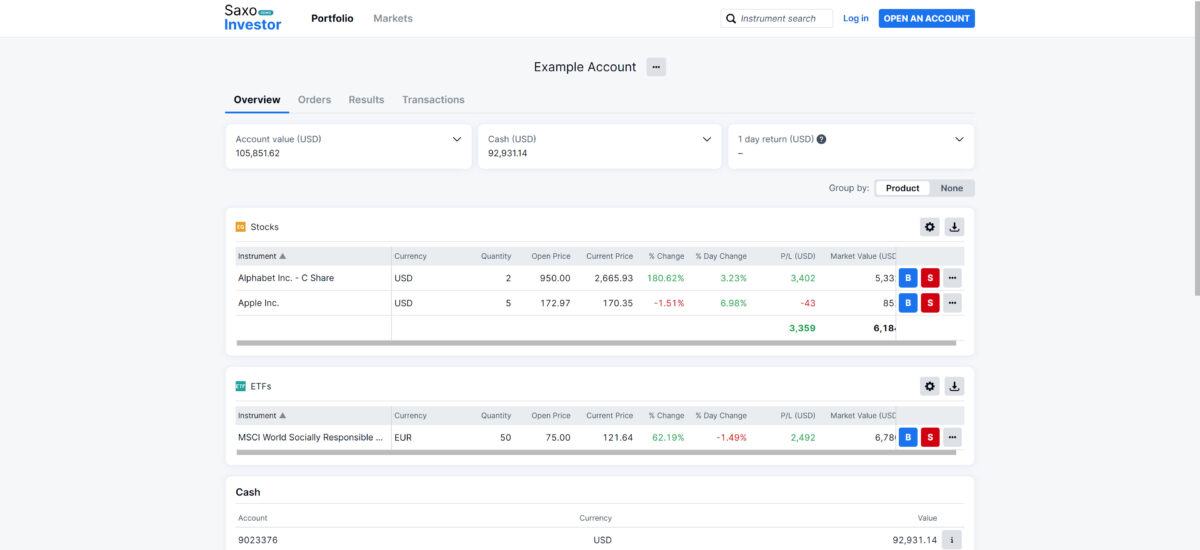Click Alphabet 180.62% change value
Viewport: 1200px width, 550px height.
pyautogui.click(x=666, y=278)
